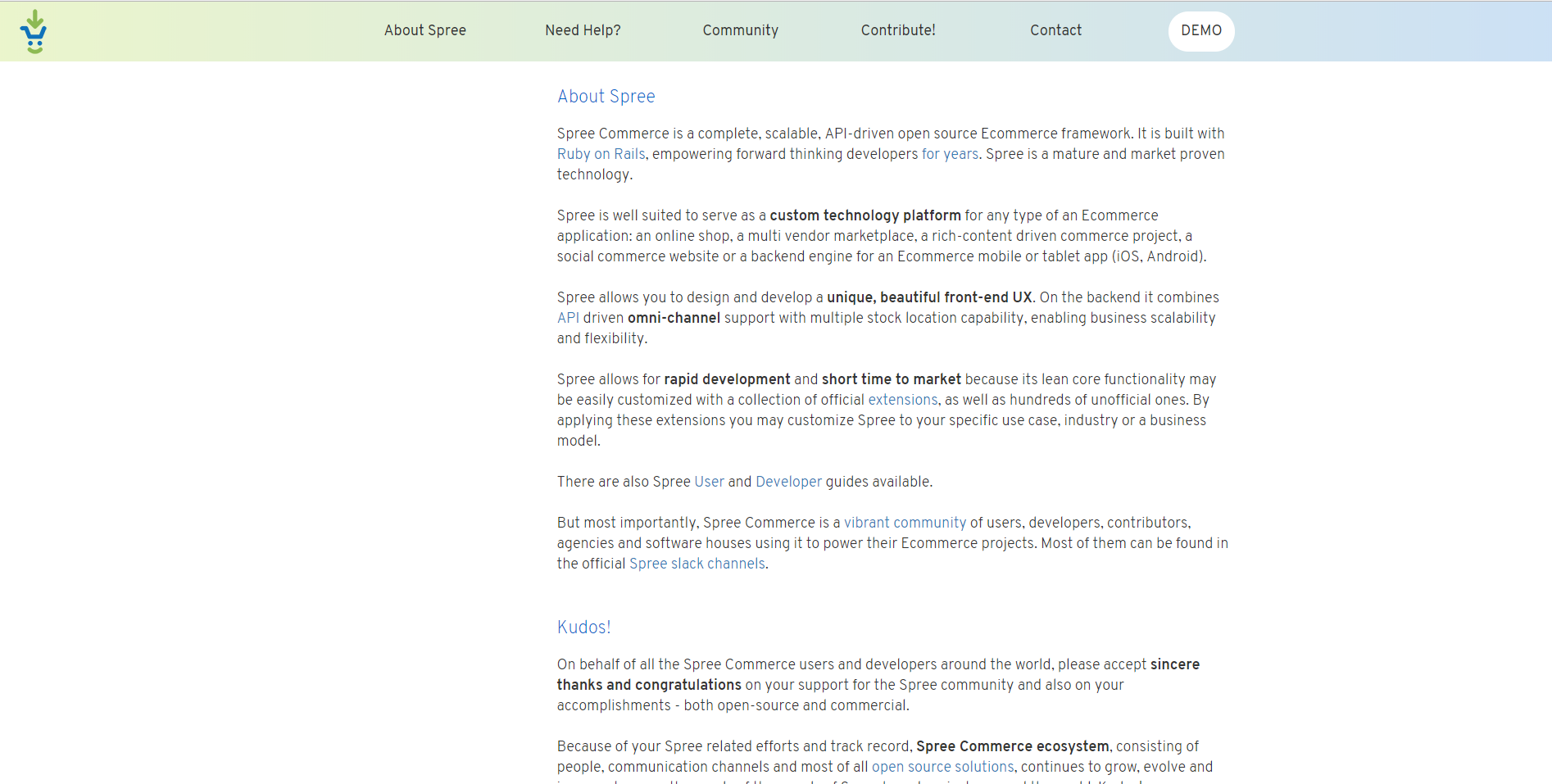The width and height of the screenshot is (1552, 784).
Task: Open the Developer guide link
Action: tap(788, 482)
